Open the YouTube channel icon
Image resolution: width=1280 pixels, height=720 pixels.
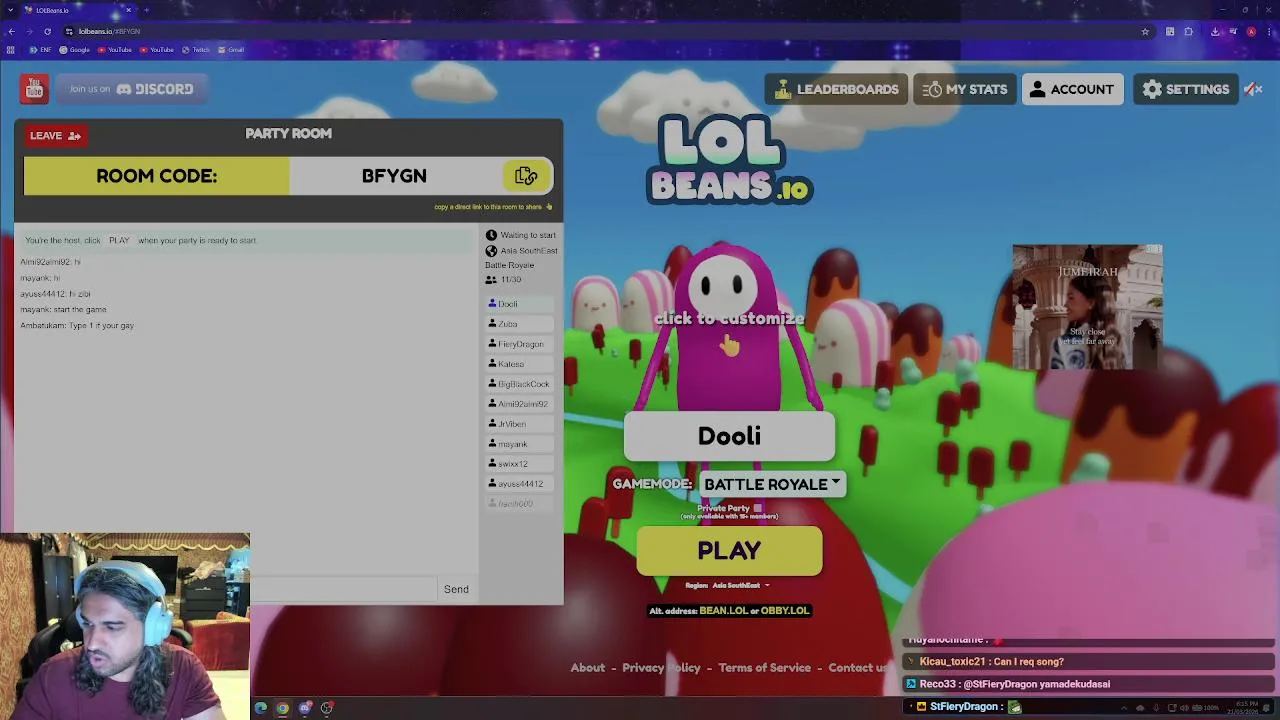pos(34,89)
